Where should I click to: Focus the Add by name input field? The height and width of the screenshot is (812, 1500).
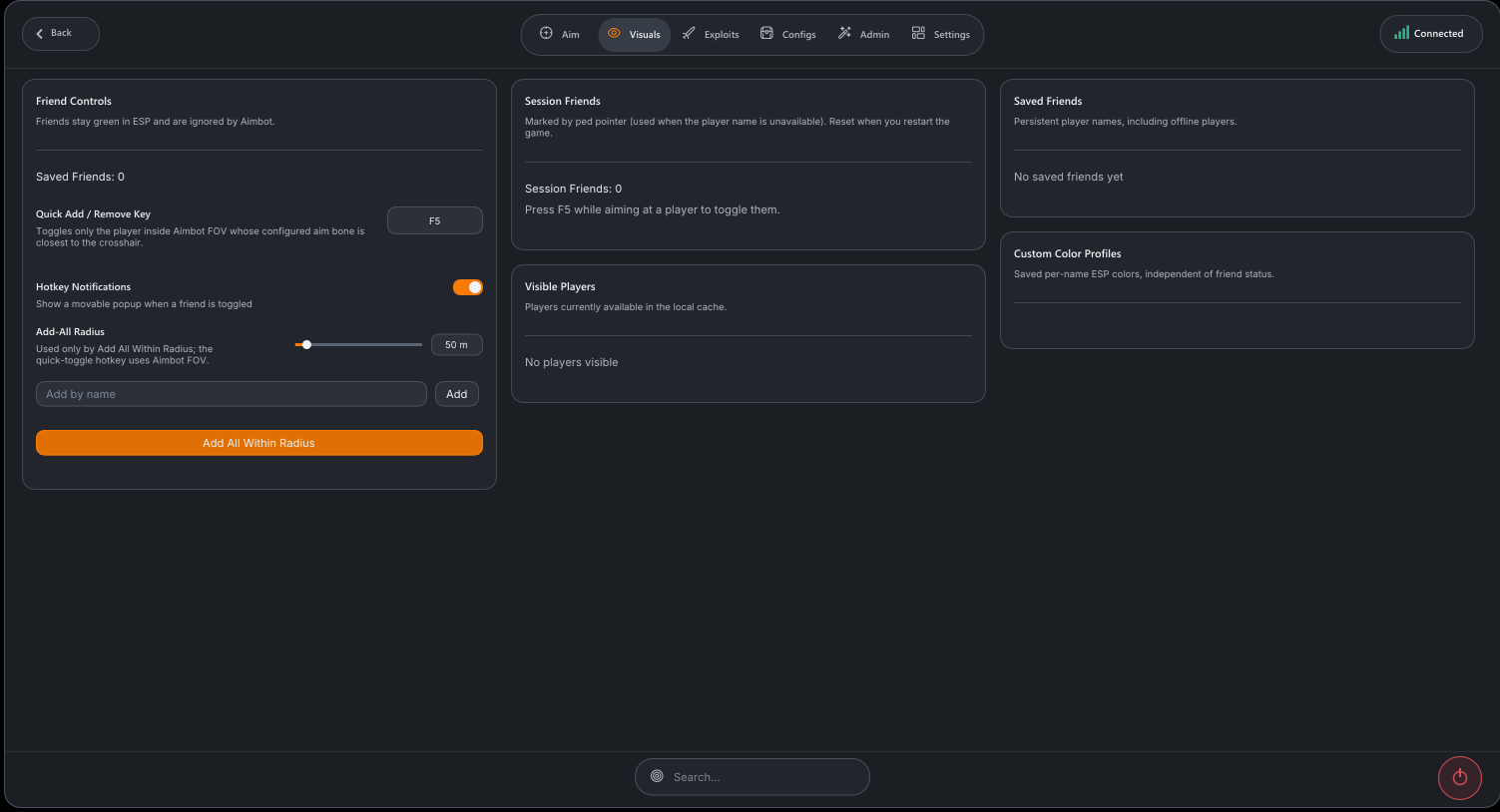pos(232,394)
